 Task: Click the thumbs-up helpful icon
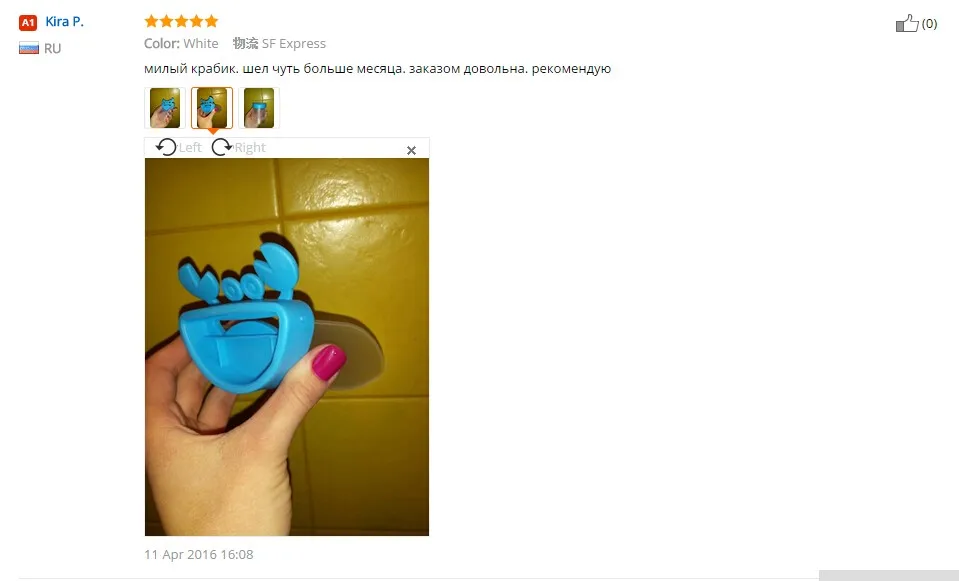[x=907, y=24]
